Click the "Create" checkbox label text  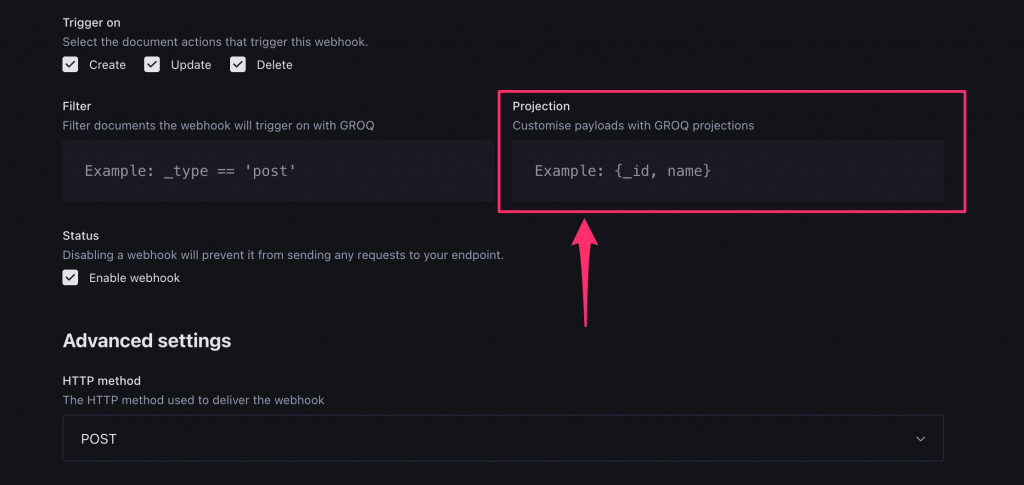tap(107, 65)
